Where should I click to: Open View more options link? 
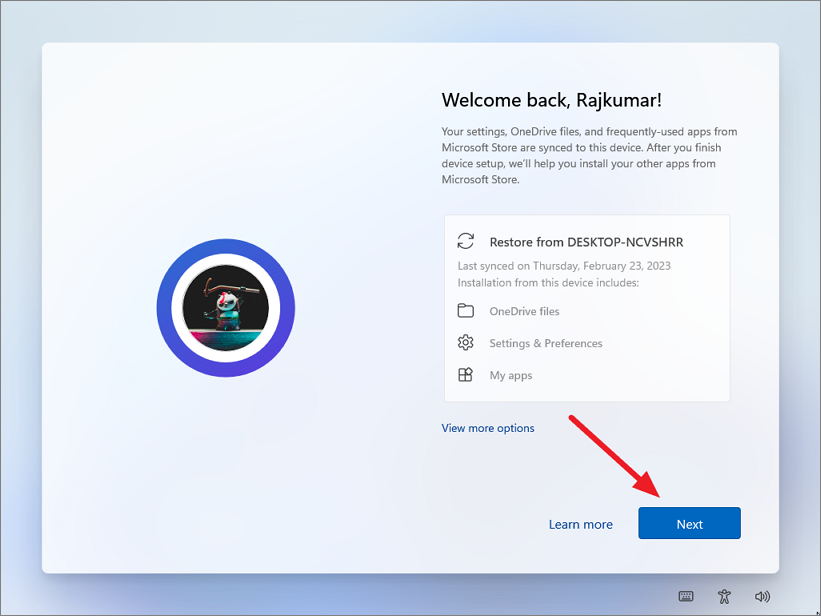[x=488, y=428]
